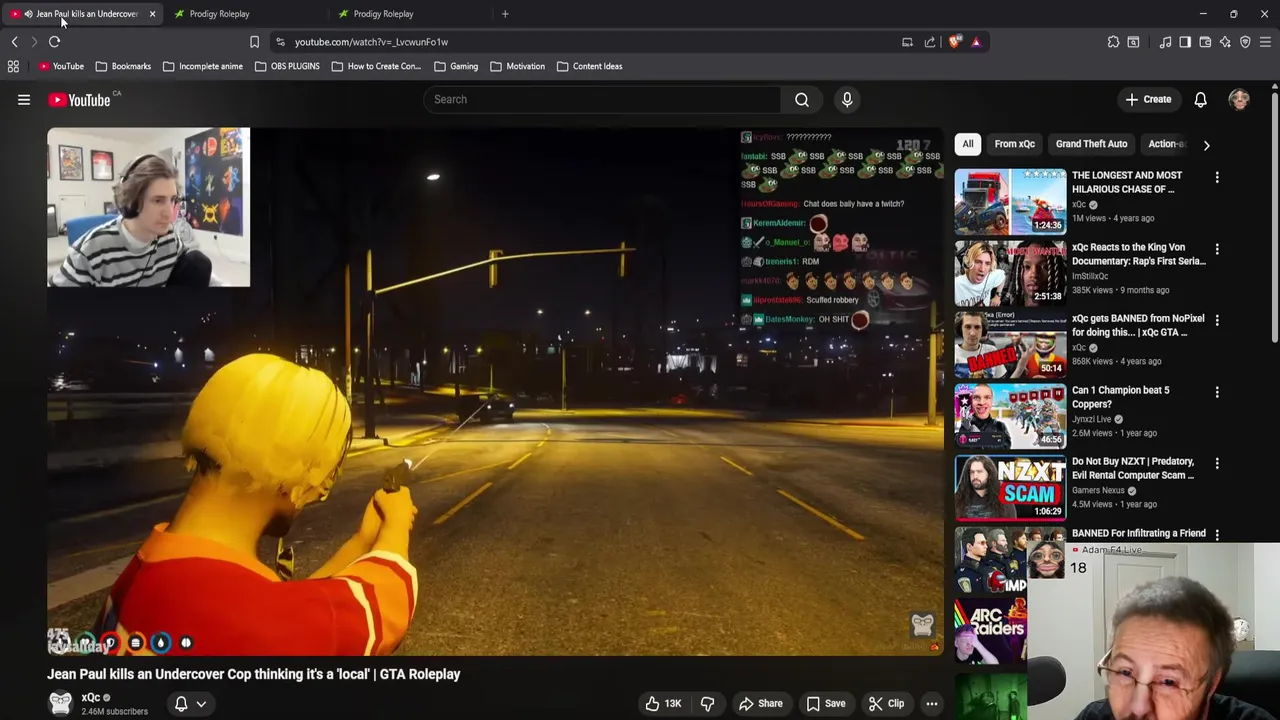Open the YouTube guide hamburger menu
The image size is (1280, 720).
[x=24, y=99]
